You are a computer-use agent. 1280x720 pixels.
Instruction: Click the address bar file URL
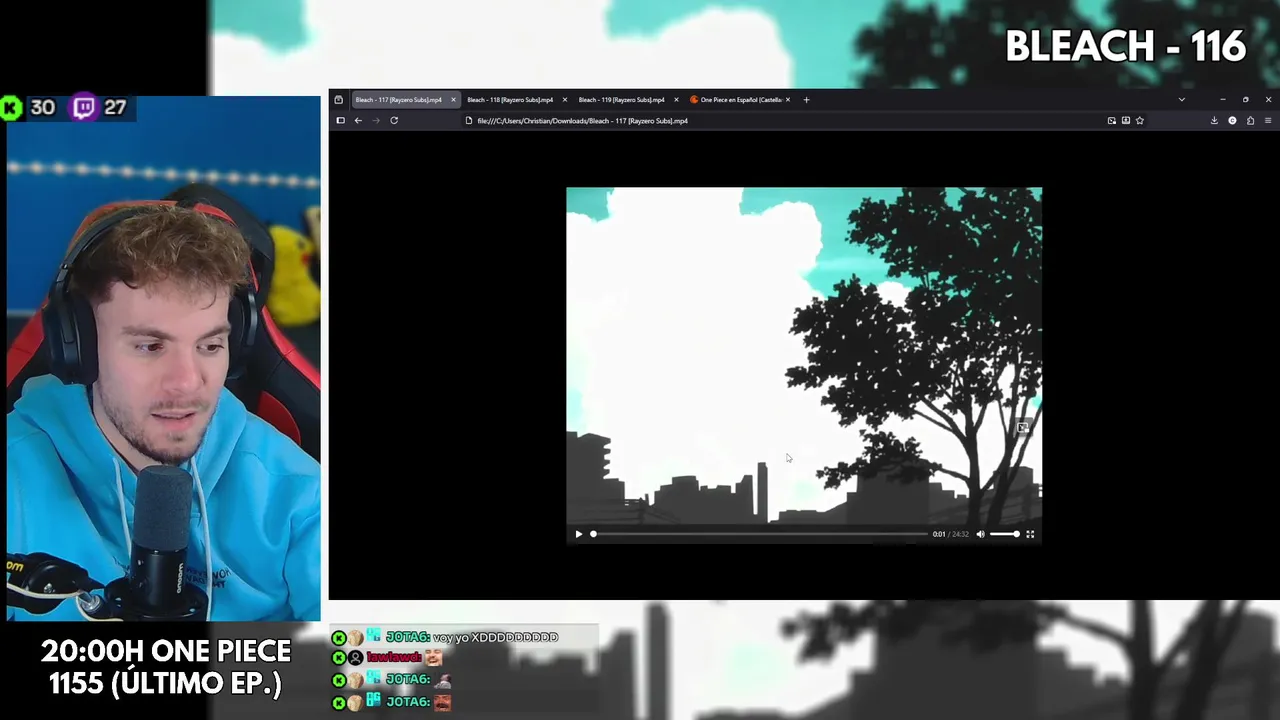(582, 121)
